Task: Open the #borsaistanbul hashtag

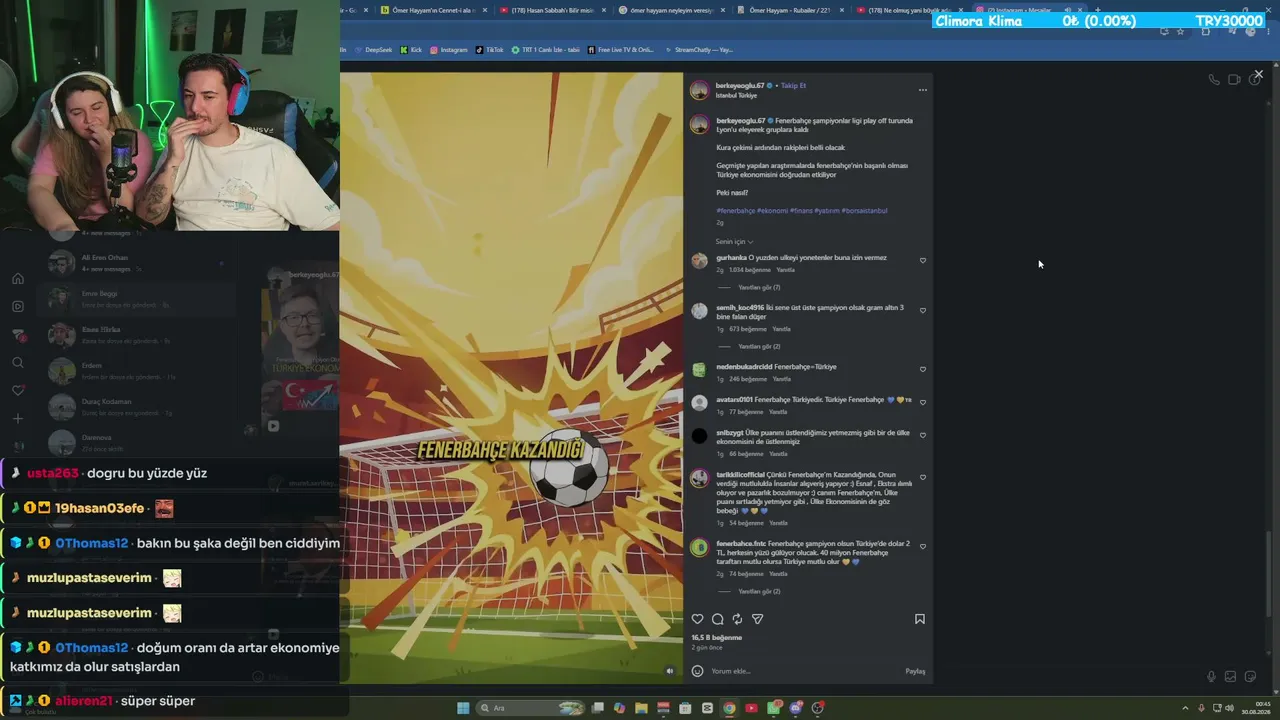Action: [x=864, y=211]
